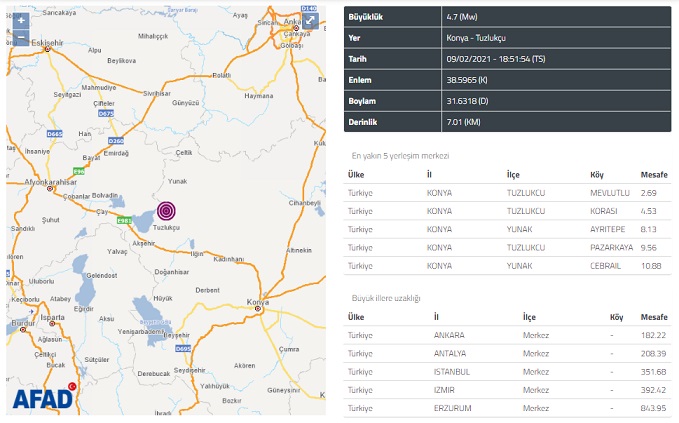Click the Konya city marker

259,309
